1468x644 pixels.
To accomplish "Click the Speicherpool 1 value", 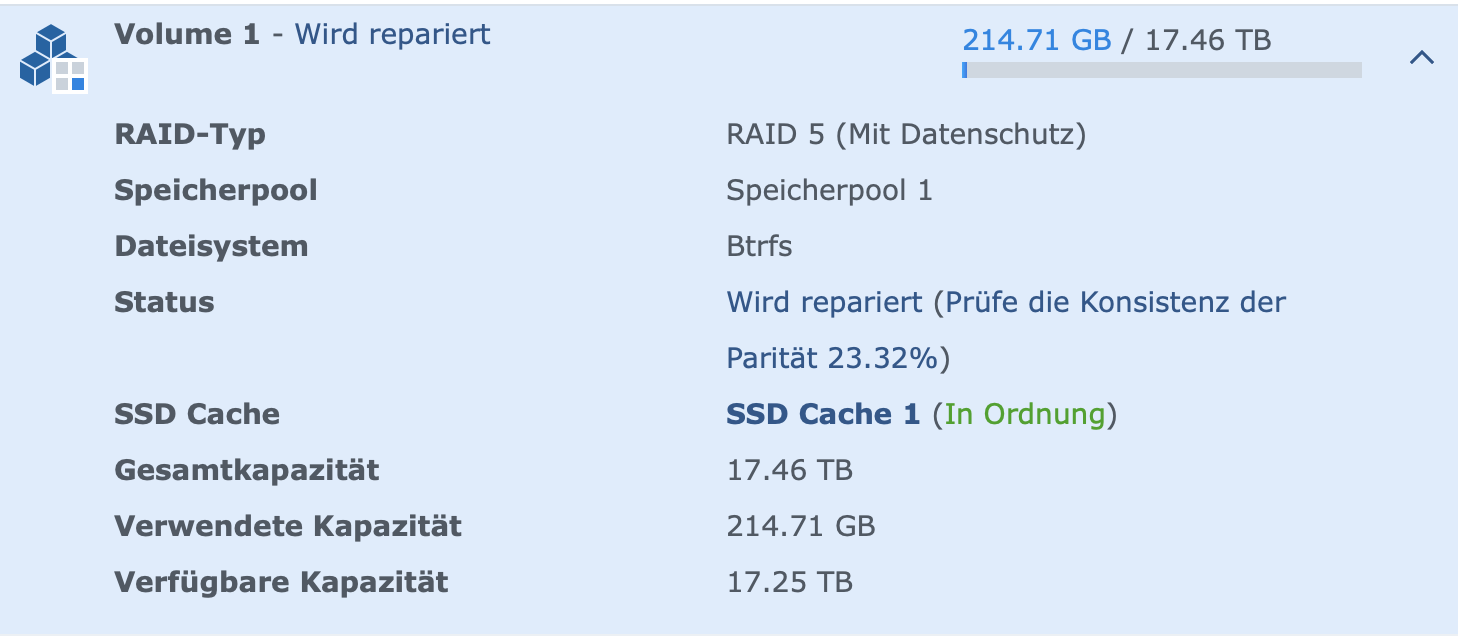I will (829, 190).
